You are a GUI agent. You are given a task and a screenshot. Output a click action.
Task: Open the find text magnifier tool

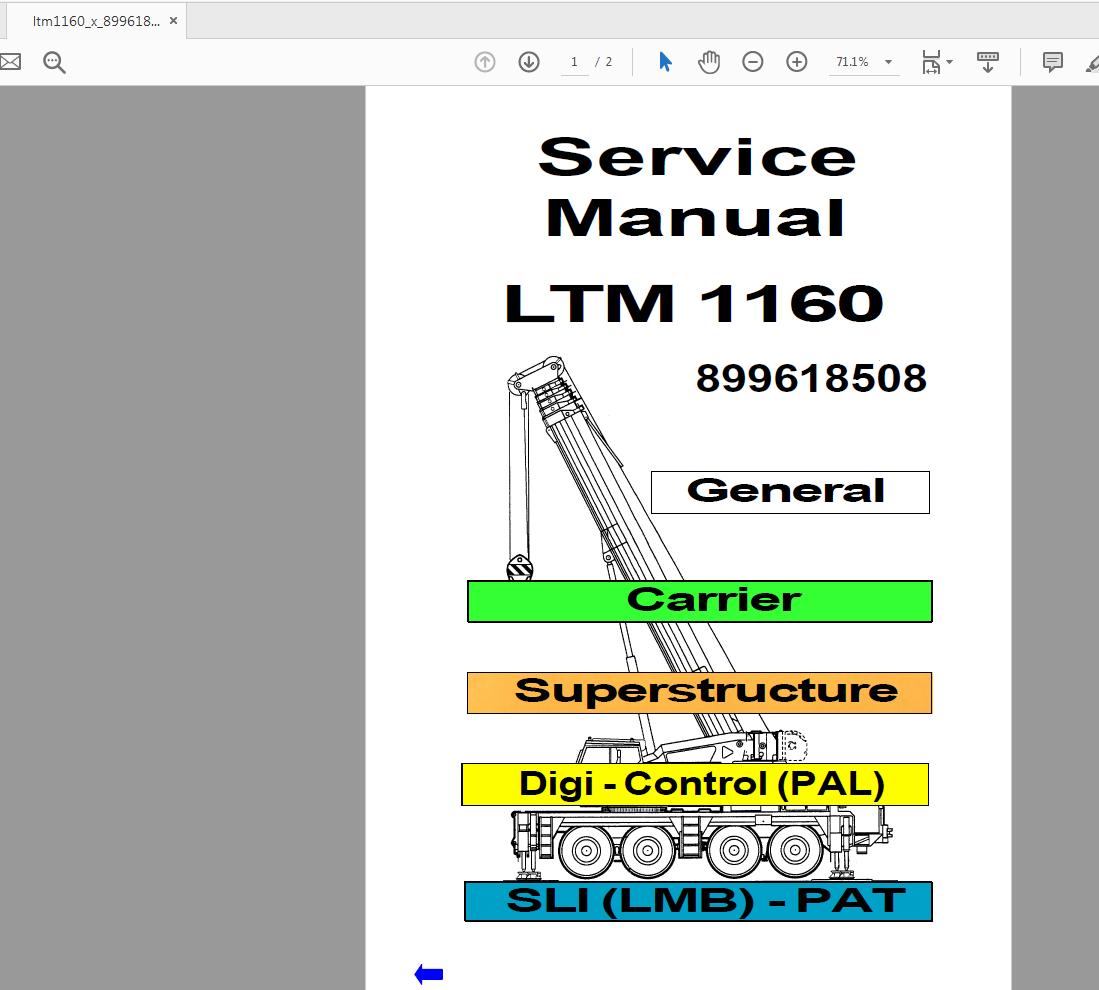54,62
